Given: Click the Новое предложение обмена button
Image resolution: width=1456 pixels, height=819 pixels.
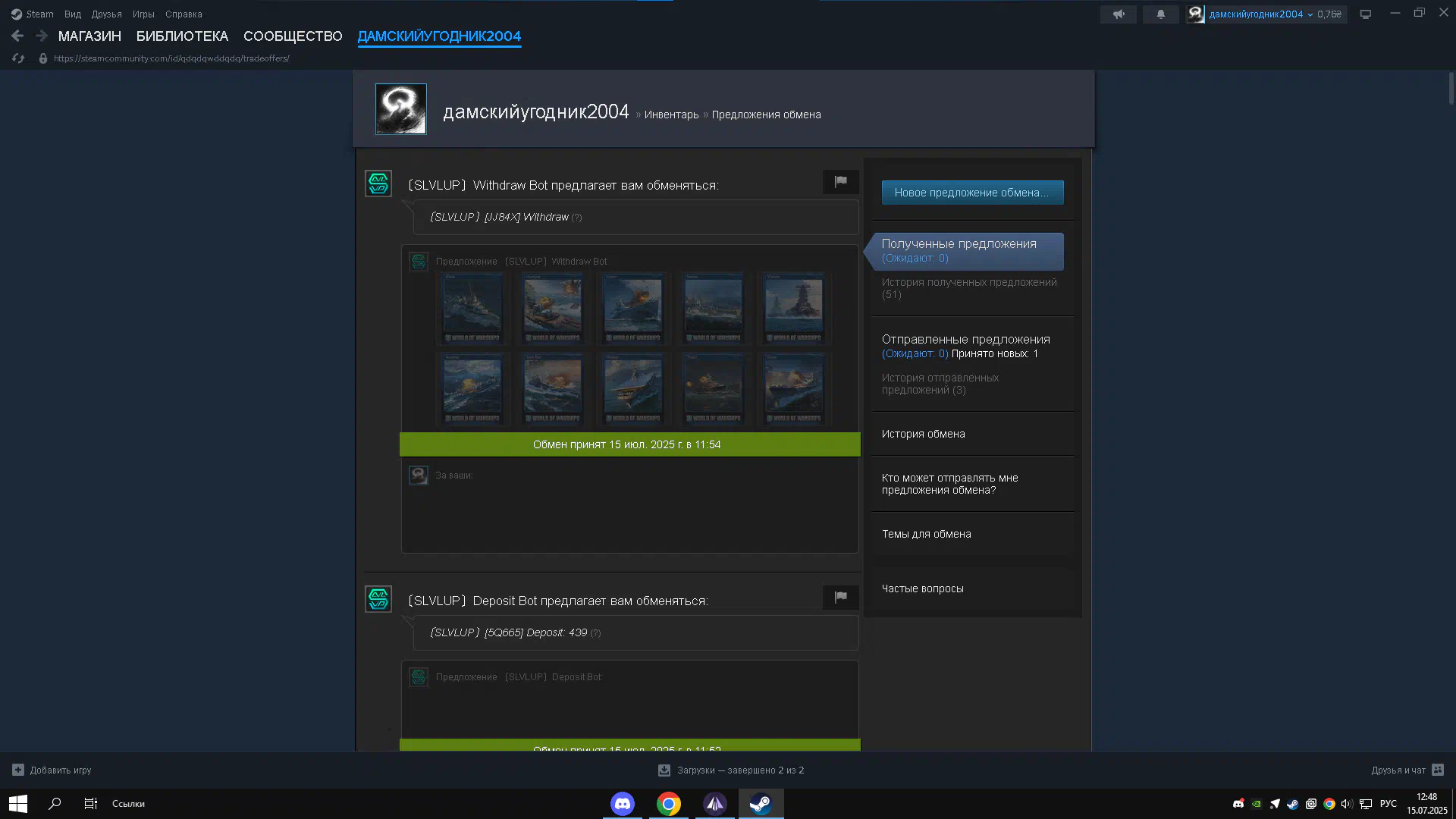Looking at the screenshot, I should pyautogui.click(x=972, y=193).
